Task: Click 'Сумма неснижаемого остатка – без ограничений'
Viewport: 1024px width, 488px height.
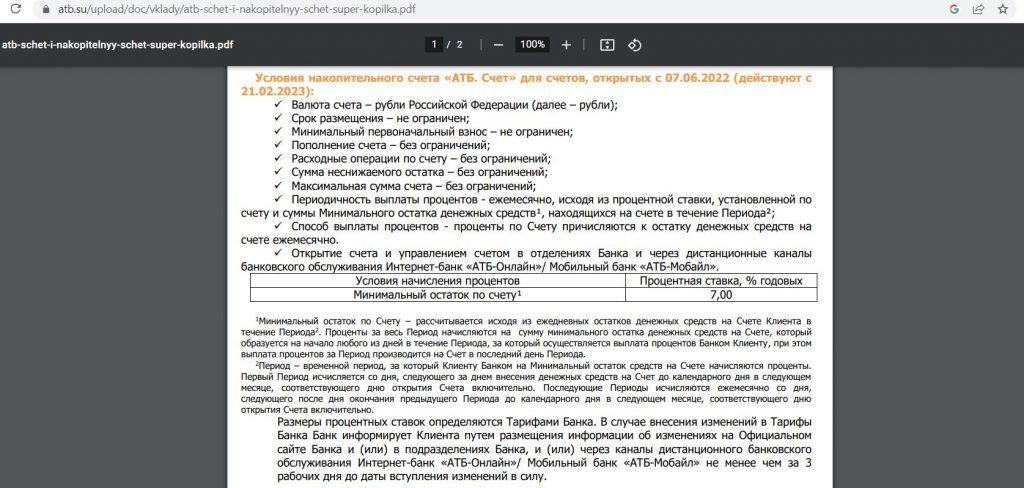Action: pyautogui.click(x=419, y=172)
